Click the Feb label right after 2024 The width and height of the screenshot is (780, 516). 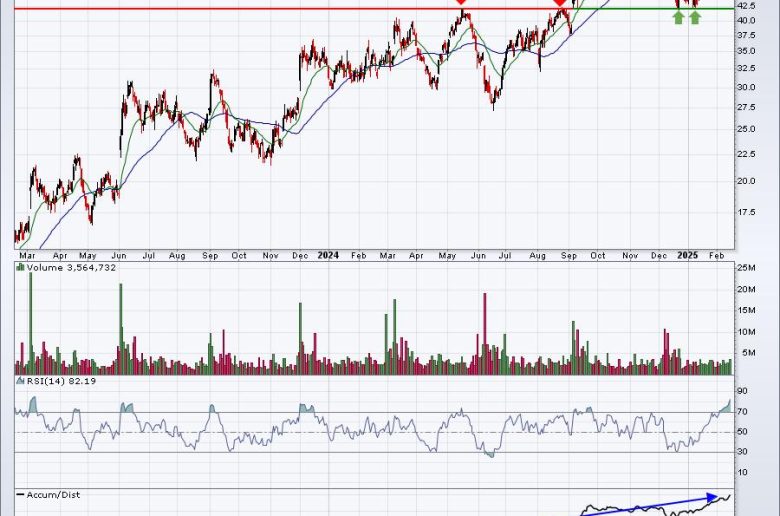[358, 255]
